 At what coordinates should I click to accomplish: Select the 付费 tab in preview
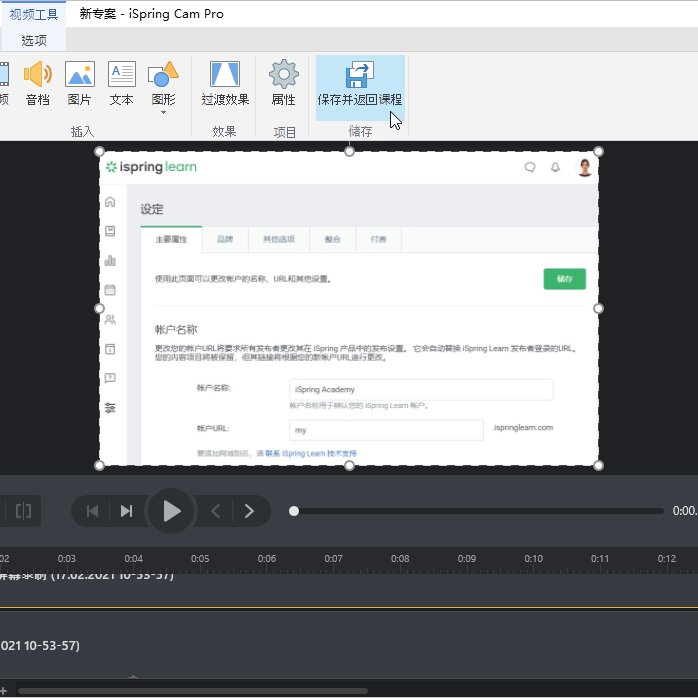[378, 239]
